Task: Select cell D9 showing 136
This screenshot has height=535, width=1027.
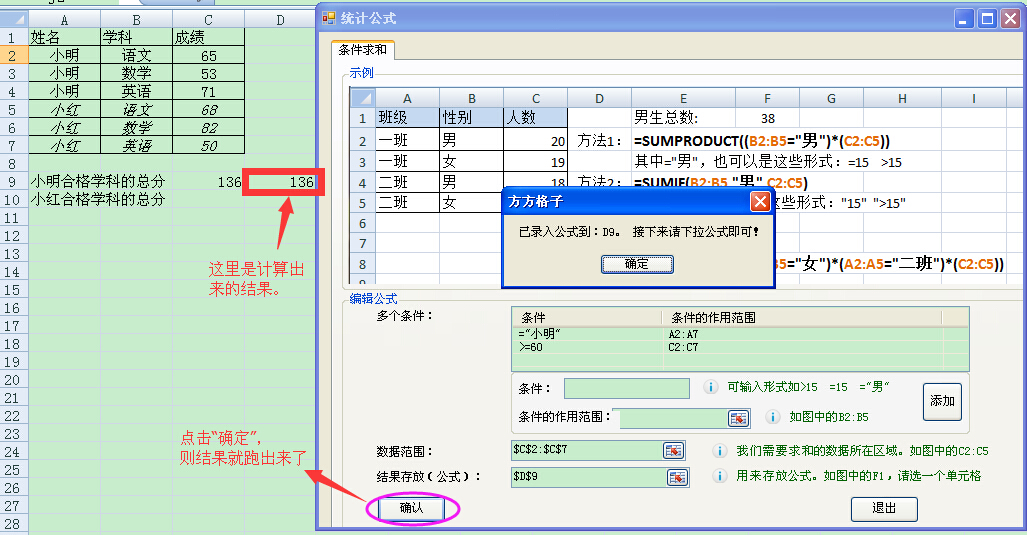Action: click(x=283, y=182)
